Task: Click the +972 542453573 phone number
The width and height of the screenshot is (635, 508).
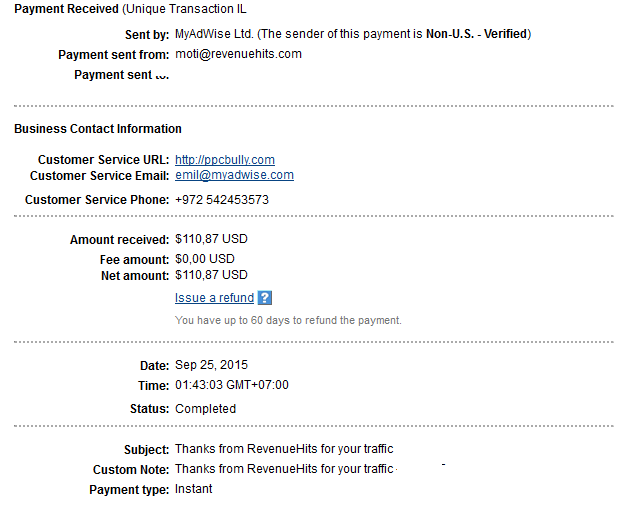Action: tap(222, 200)
